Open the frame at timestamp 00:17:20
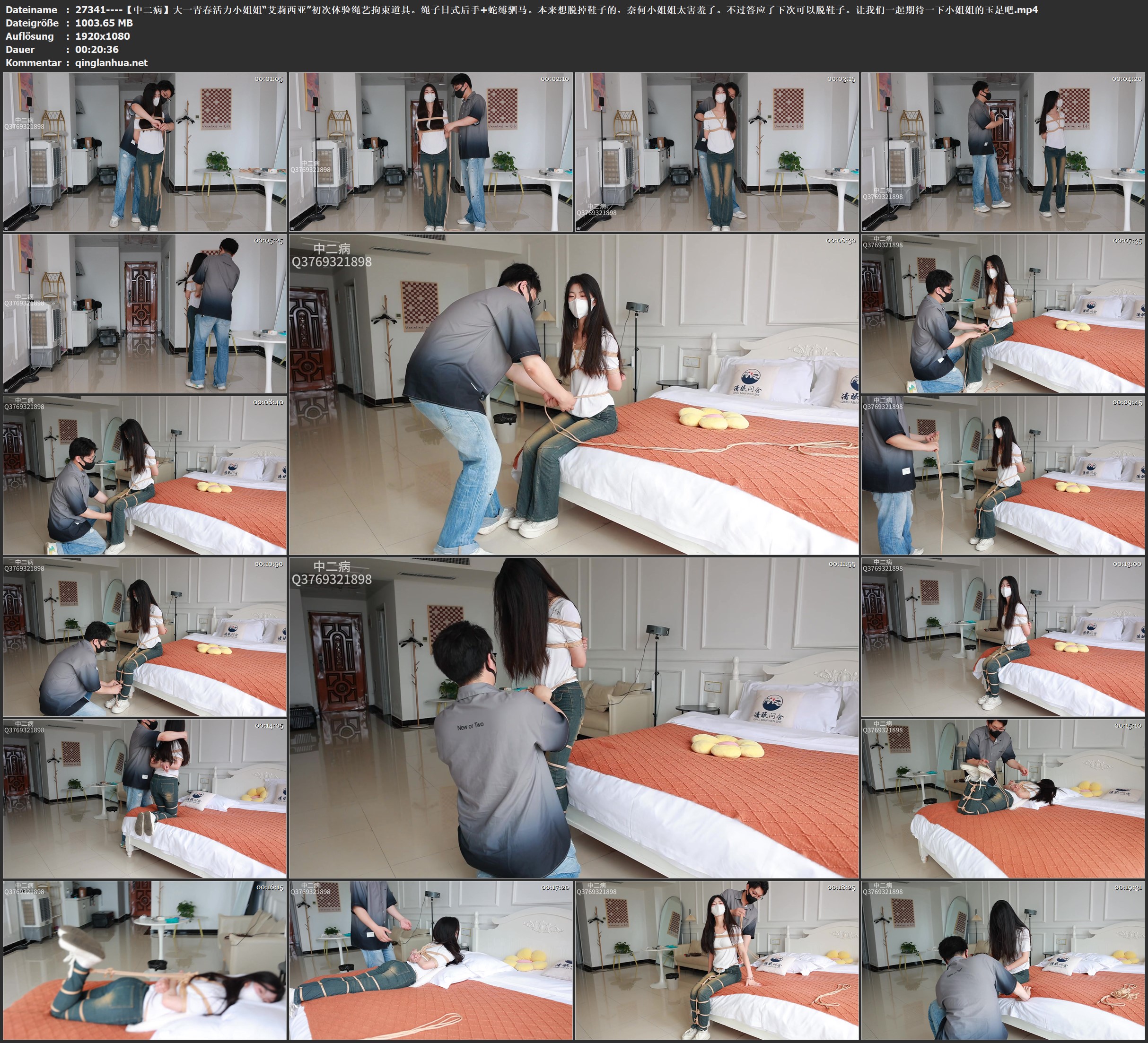The width and height of the screenshot is (1148, 1043). click(430, 960)
